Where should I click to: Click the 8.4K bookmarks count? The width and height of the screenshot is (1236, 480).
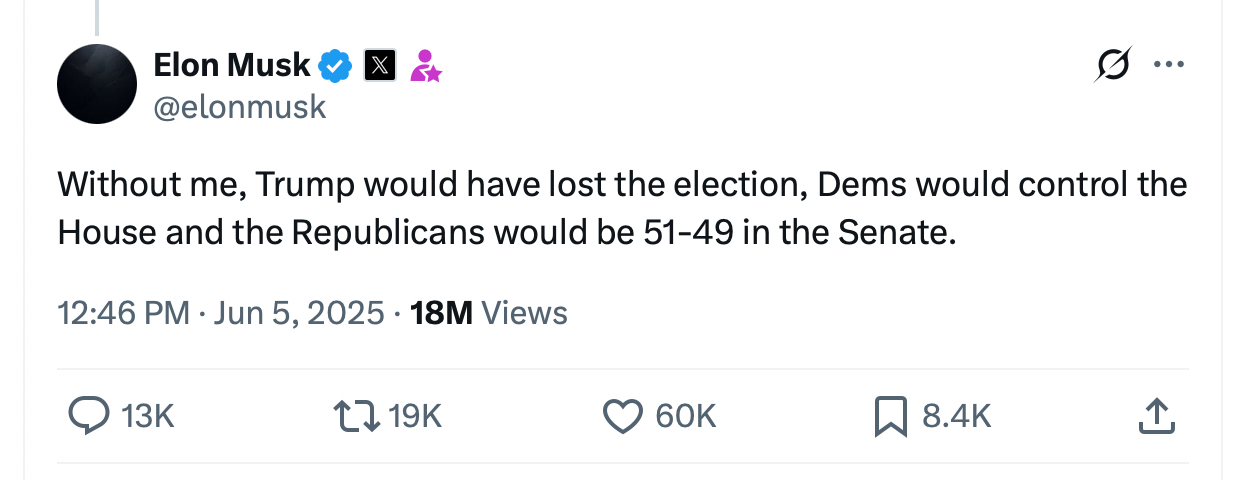(957, 416)
